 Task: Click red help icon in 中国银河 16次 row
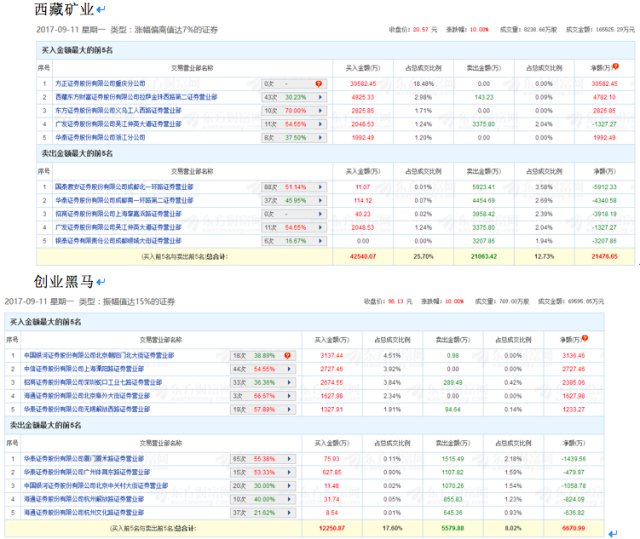tap(287, 355)
